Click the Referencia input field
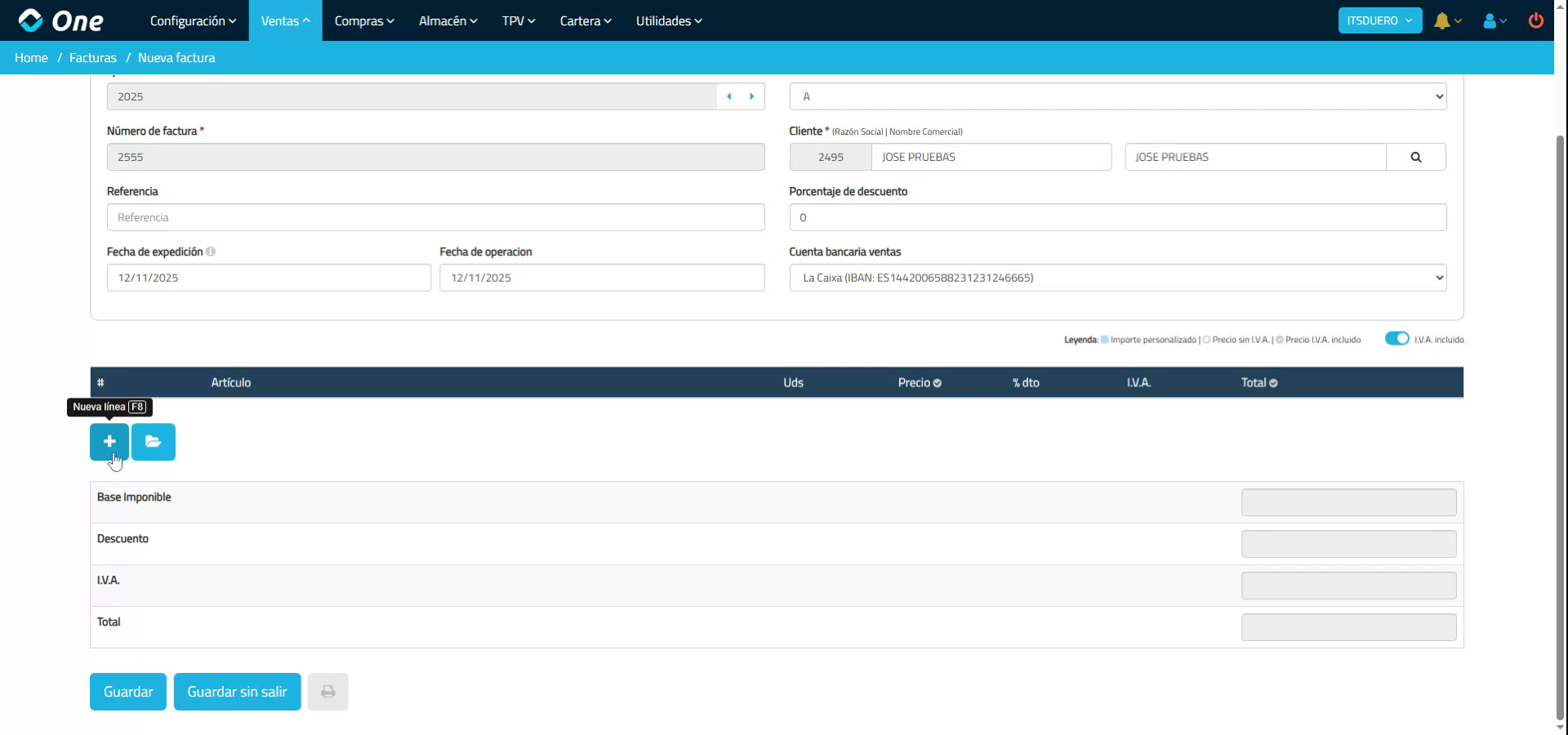This screenshot has height=735, width=1568. click(435, 217)
